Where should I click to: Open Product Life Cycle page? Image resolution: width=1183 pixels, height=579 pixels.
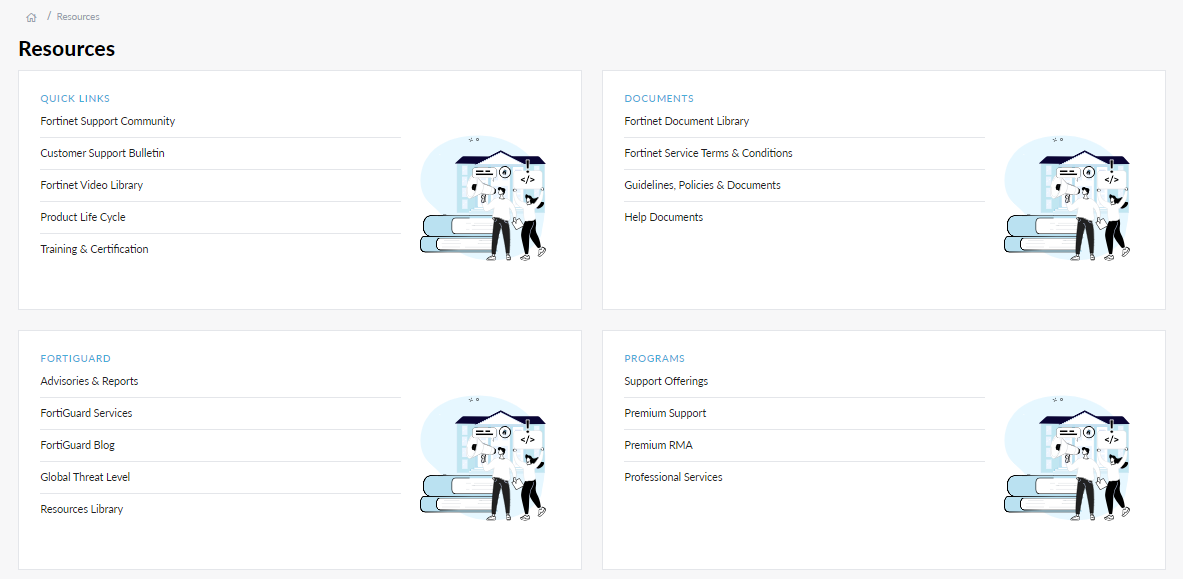coord(83,217)
